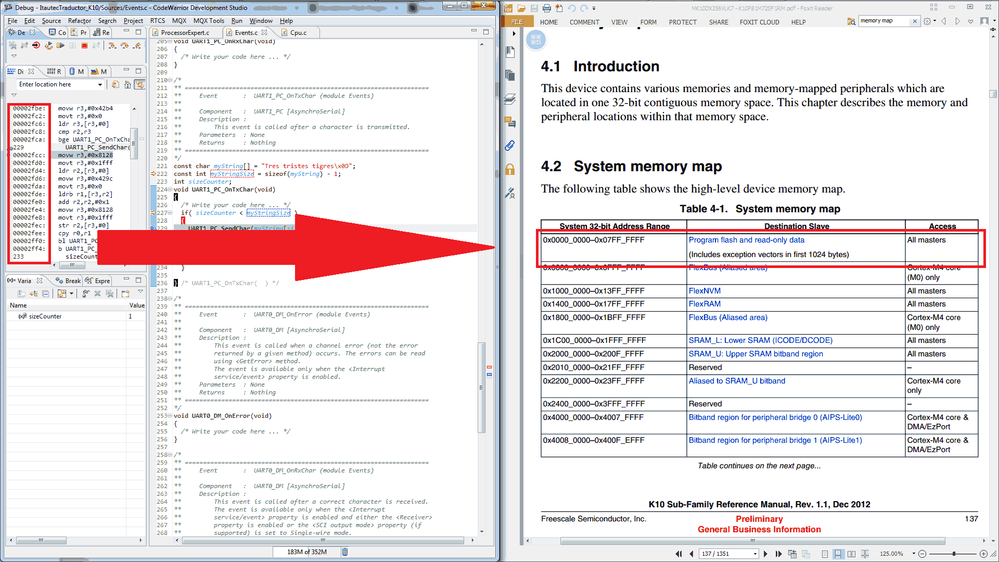The height and width of the screenshot is (562, 999).
Task: Click Foxit save icon
Action: pyautogui.click(x=534, y=8)
